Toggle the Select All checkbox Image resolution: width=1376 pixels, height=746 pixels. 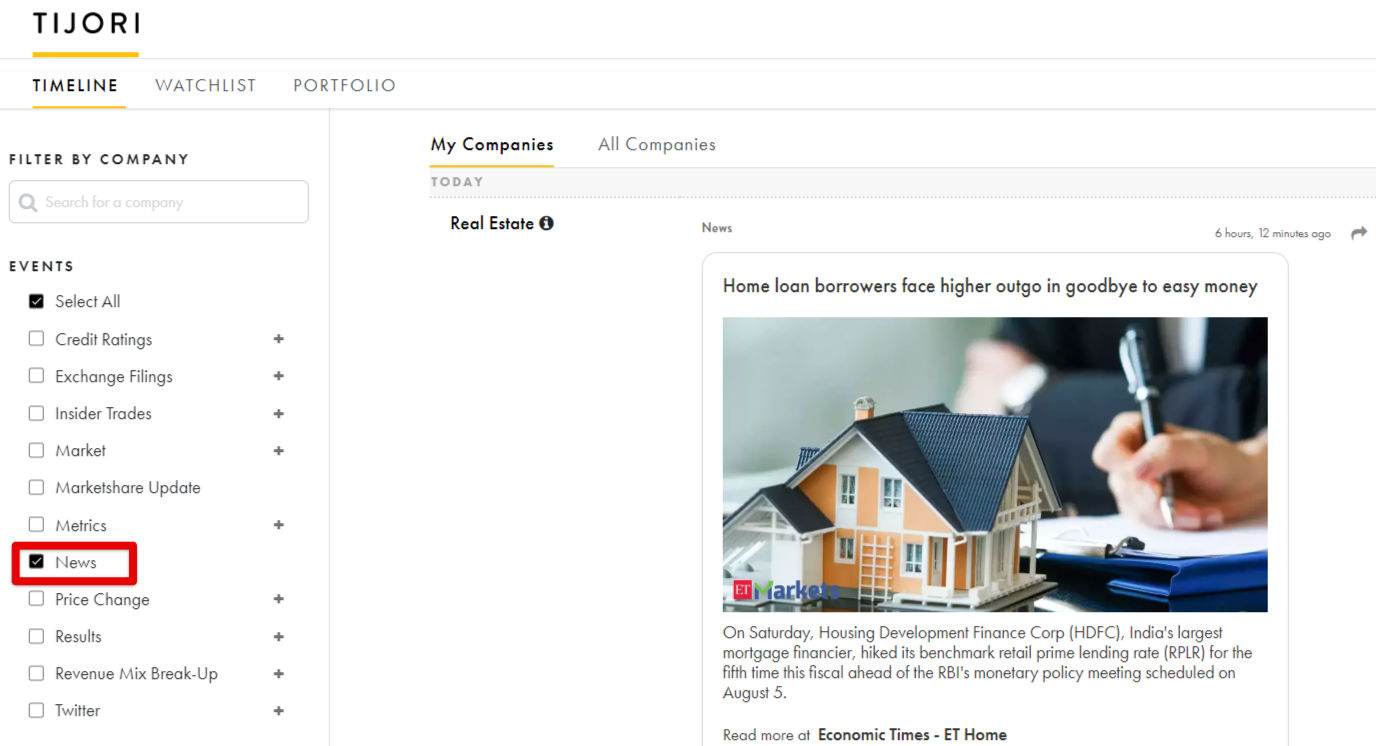(37, 301)
